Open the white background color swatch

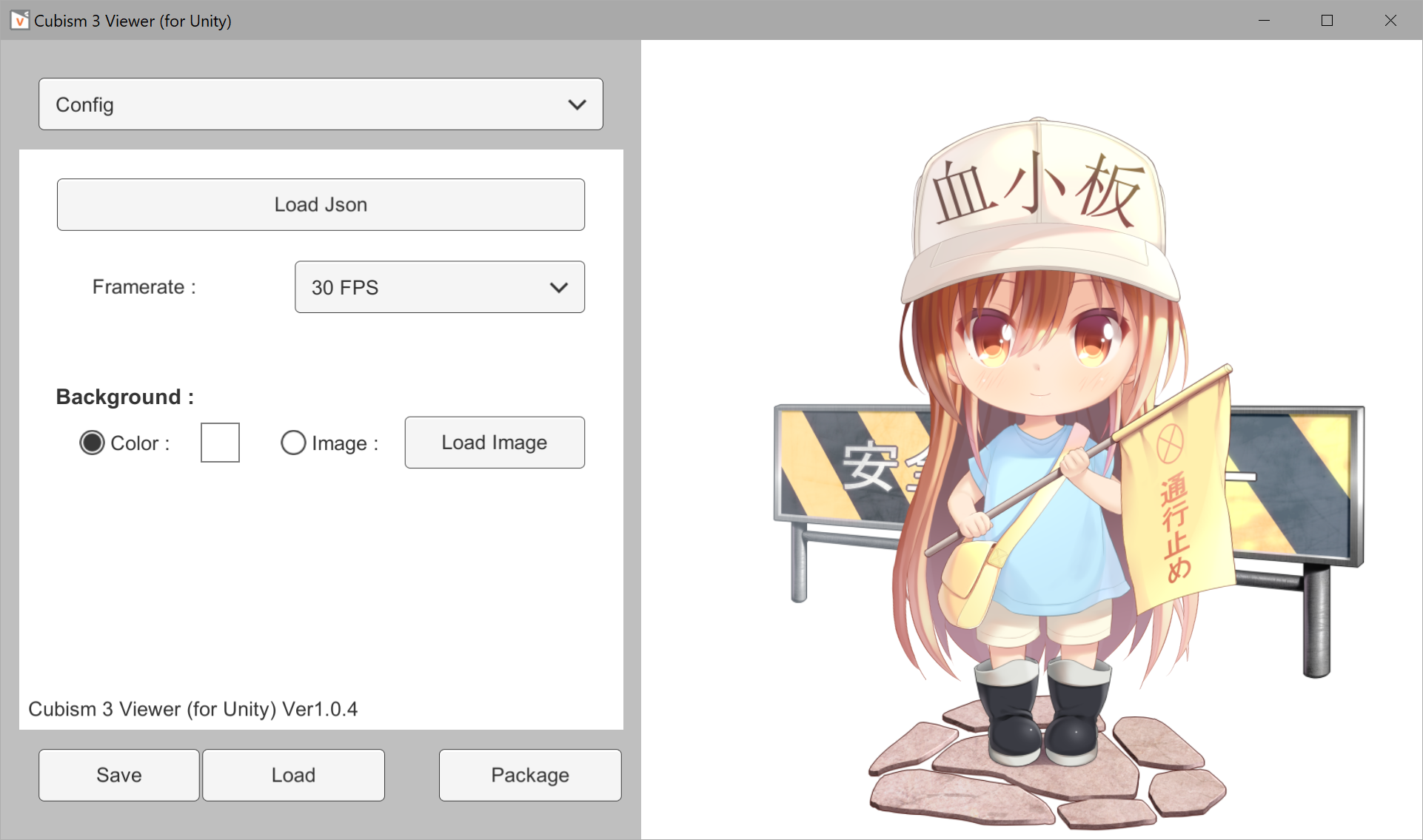point(220,443)
